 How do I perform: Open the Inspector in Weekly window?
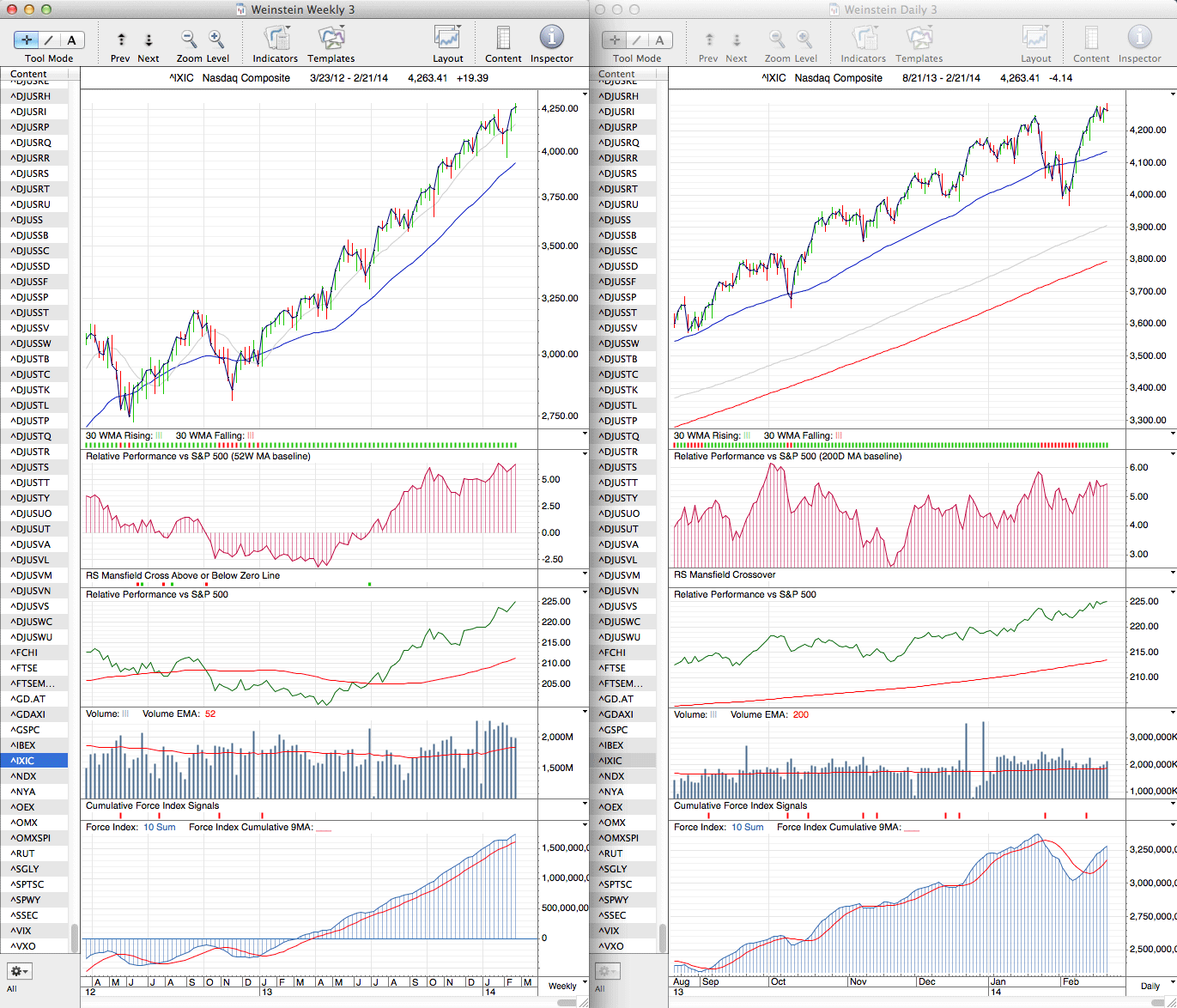551,39
